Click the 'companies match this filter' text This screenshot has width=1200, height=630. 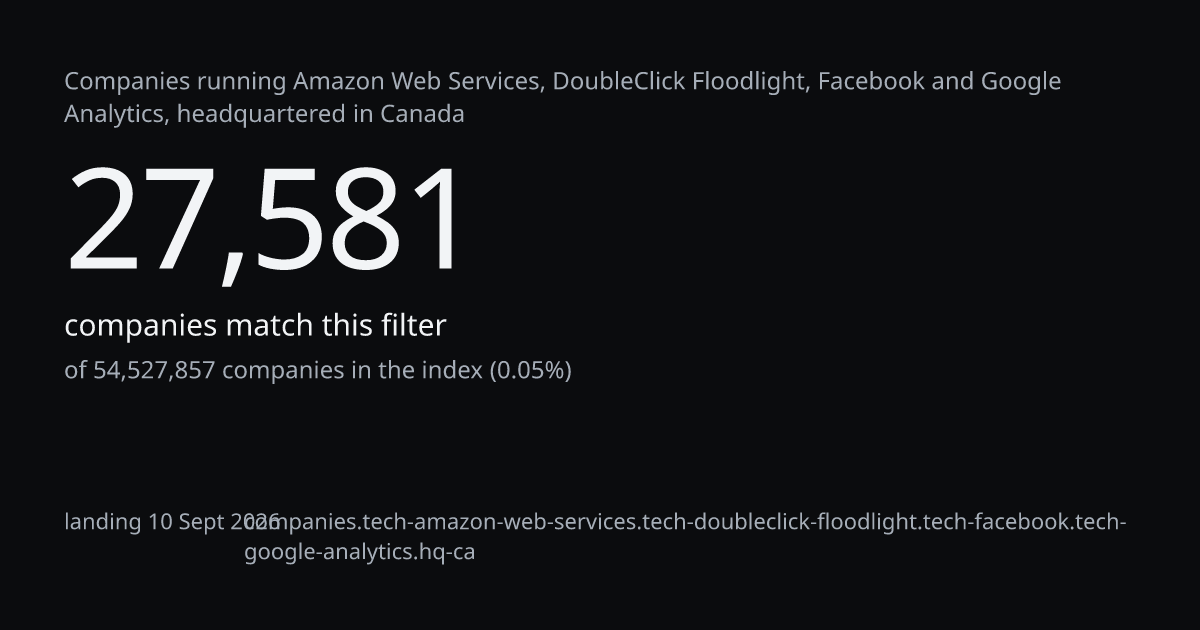click(x=255, y=326)
